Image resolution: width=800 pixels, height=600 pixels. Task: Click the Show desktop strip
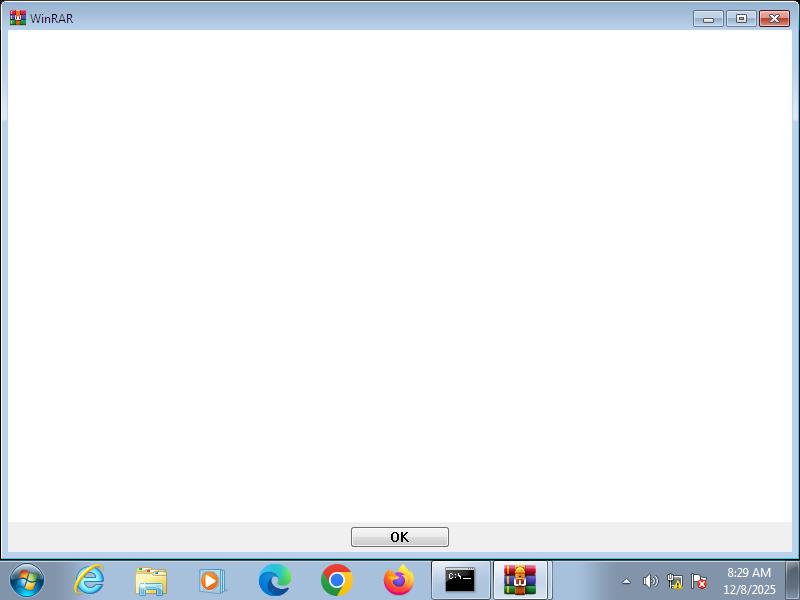pos(792,580)
